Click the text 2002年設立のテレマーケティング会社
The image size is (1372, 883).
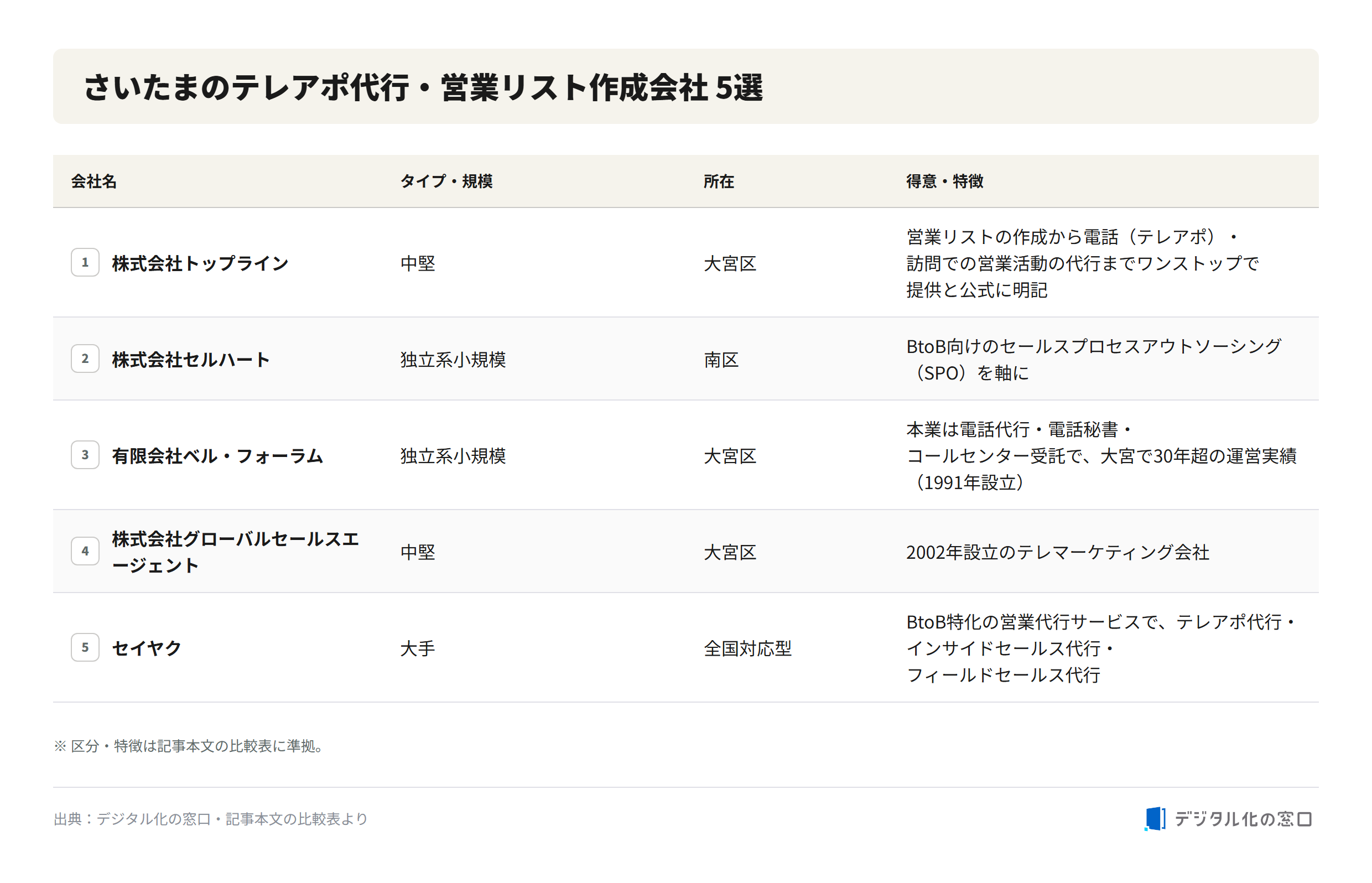(x=1058, y=552)
